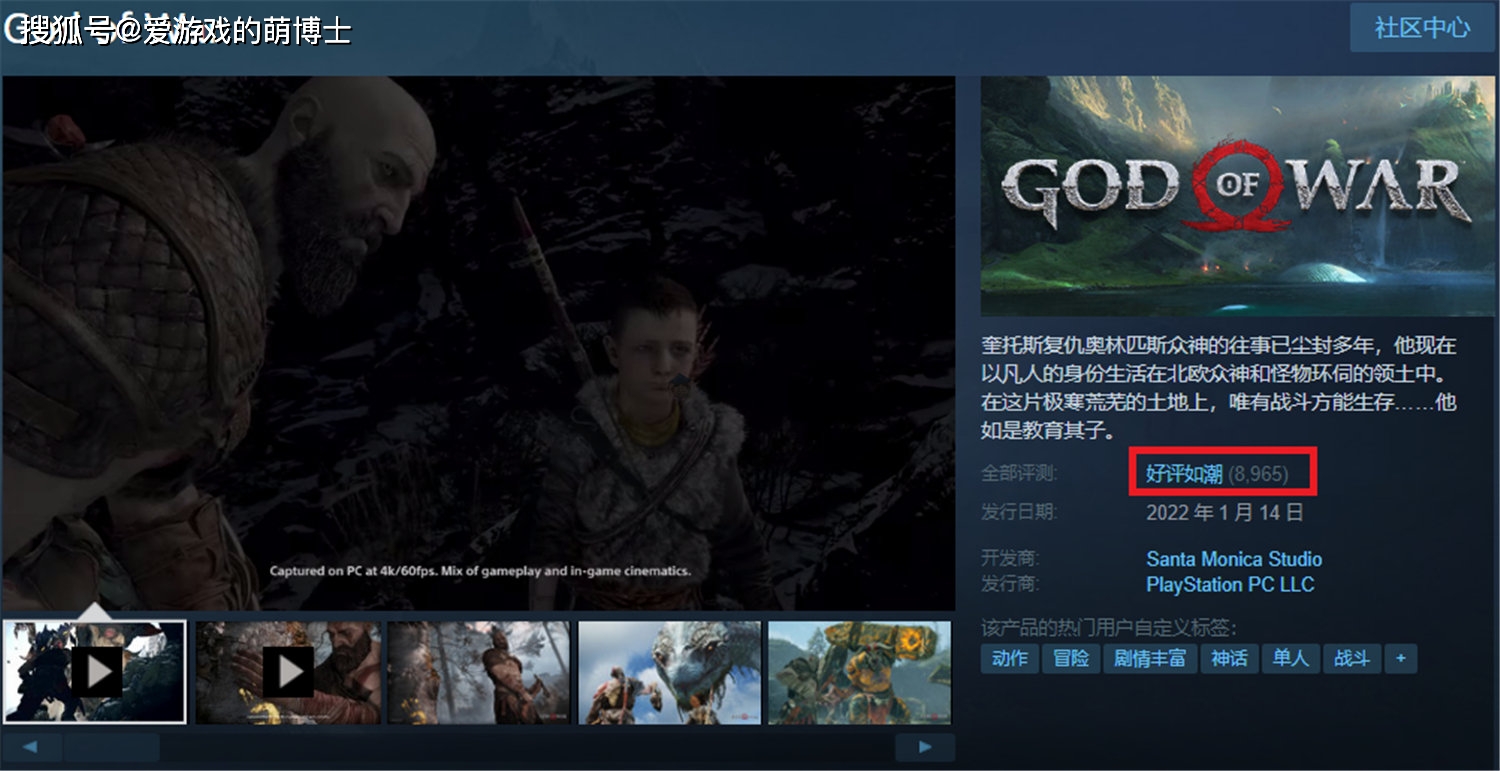Select the 战斗 tag
The height and width of the screenshot is (771, 1500).
[1352, 658]
